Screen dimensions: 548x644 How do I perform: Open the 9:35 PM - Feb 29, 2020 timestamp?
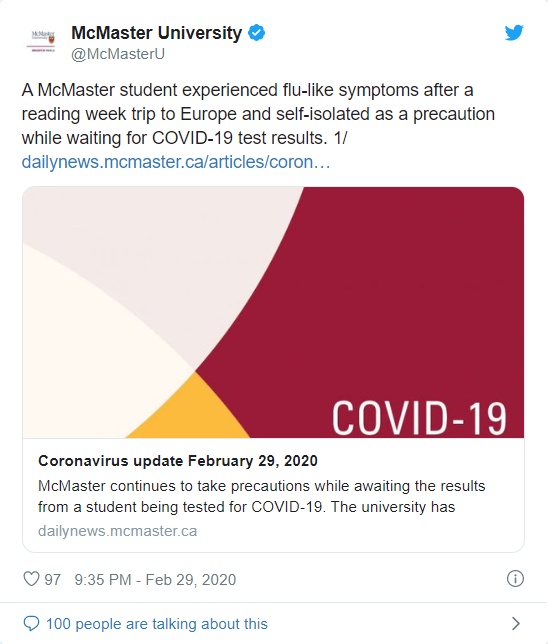pos(155,580)
